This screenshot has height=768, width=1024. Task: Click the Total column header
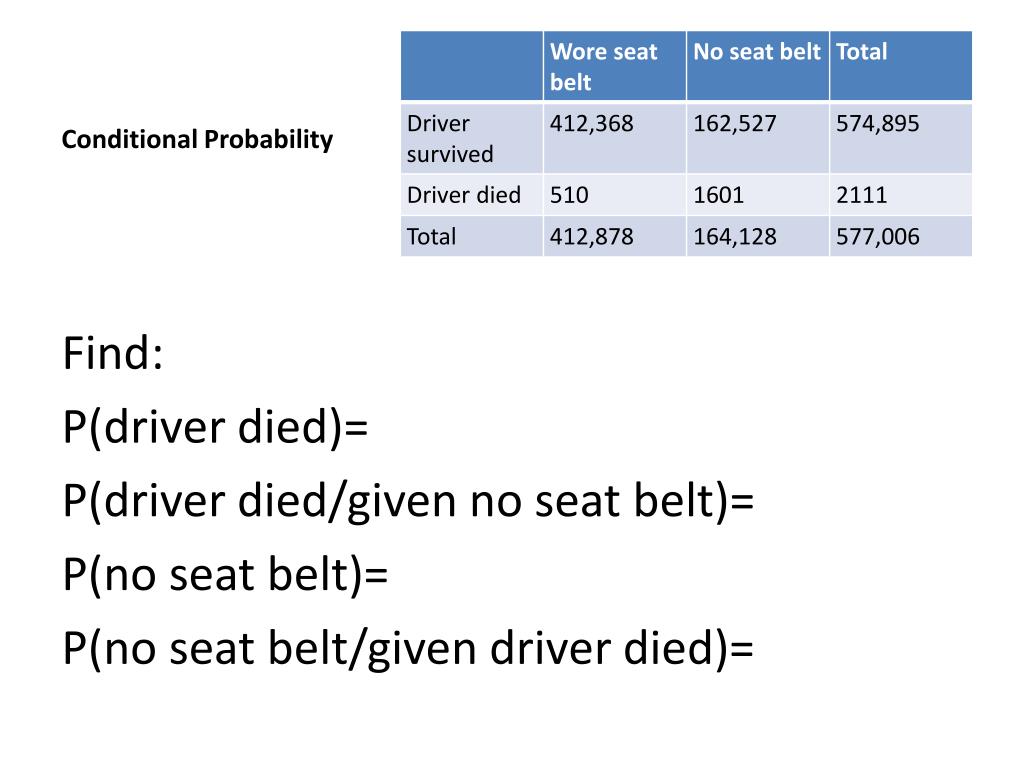(x=901, y=66)
